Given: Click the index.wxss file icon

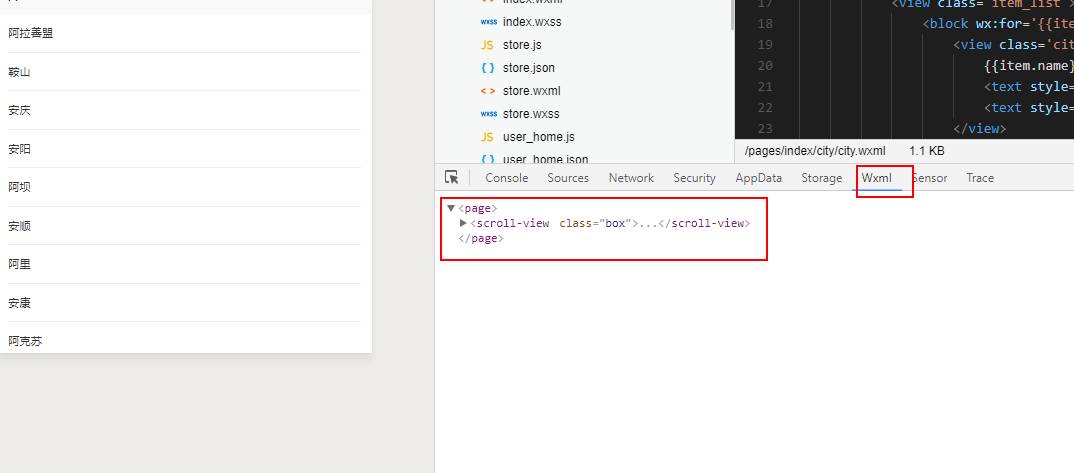Looking at the screenshot, I should [488, 22].
